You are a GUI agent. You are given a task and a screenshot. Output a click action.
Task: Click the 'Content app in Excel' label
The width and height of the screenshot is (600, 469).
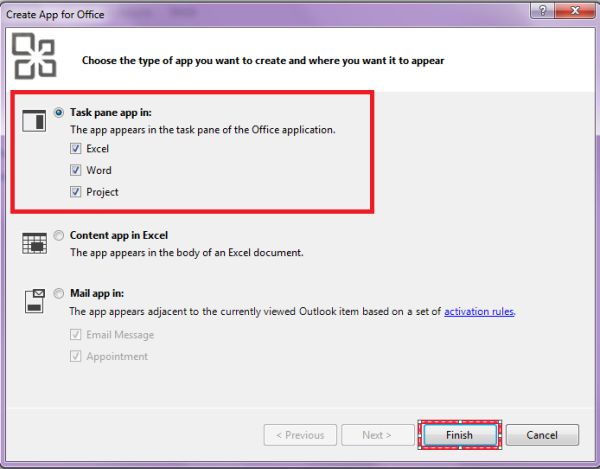pos(119,235)
